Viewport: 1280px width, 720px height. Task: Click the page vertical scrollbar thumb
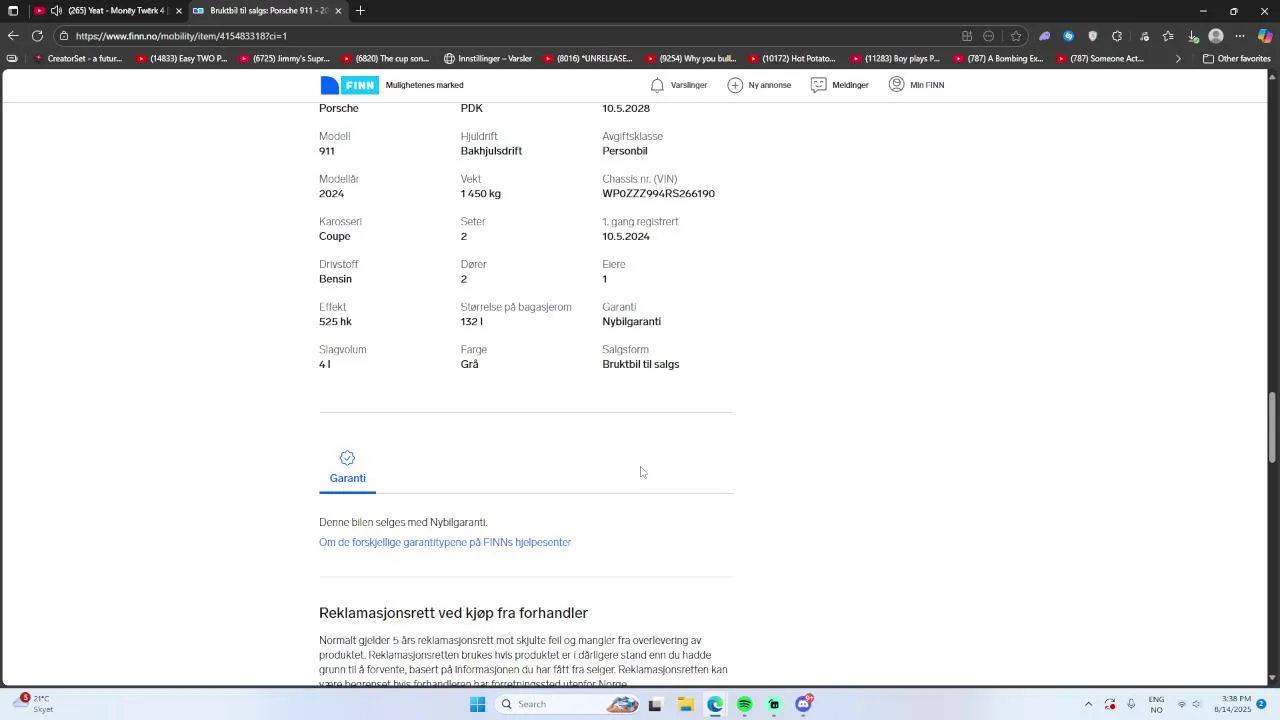(x=1273, y=427)
